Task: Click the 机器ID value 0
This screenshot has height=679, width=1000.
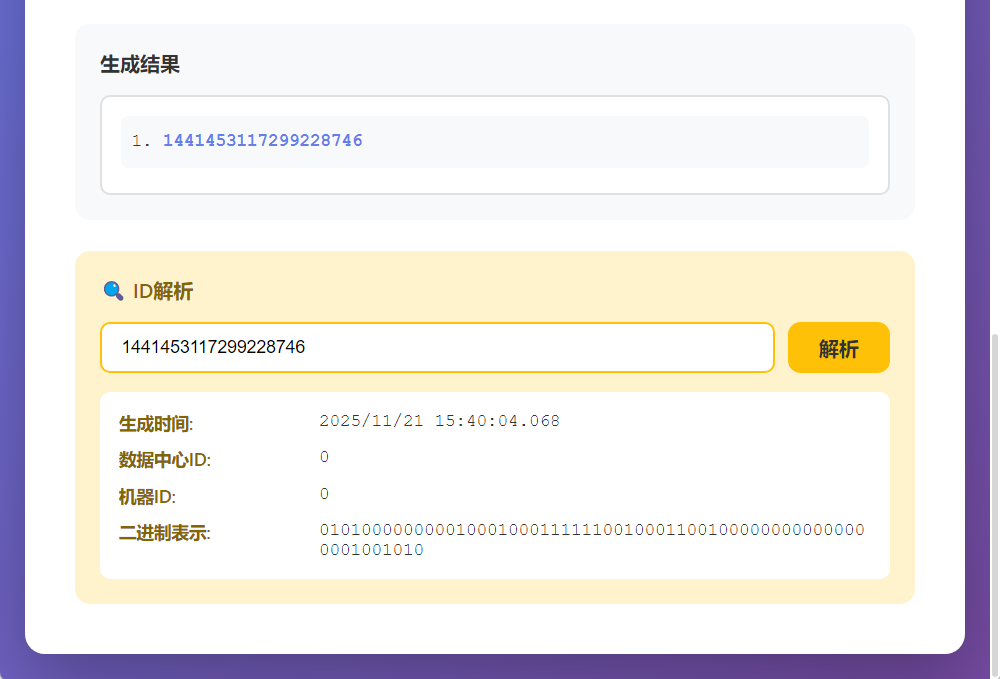Action: pos(324,494)
